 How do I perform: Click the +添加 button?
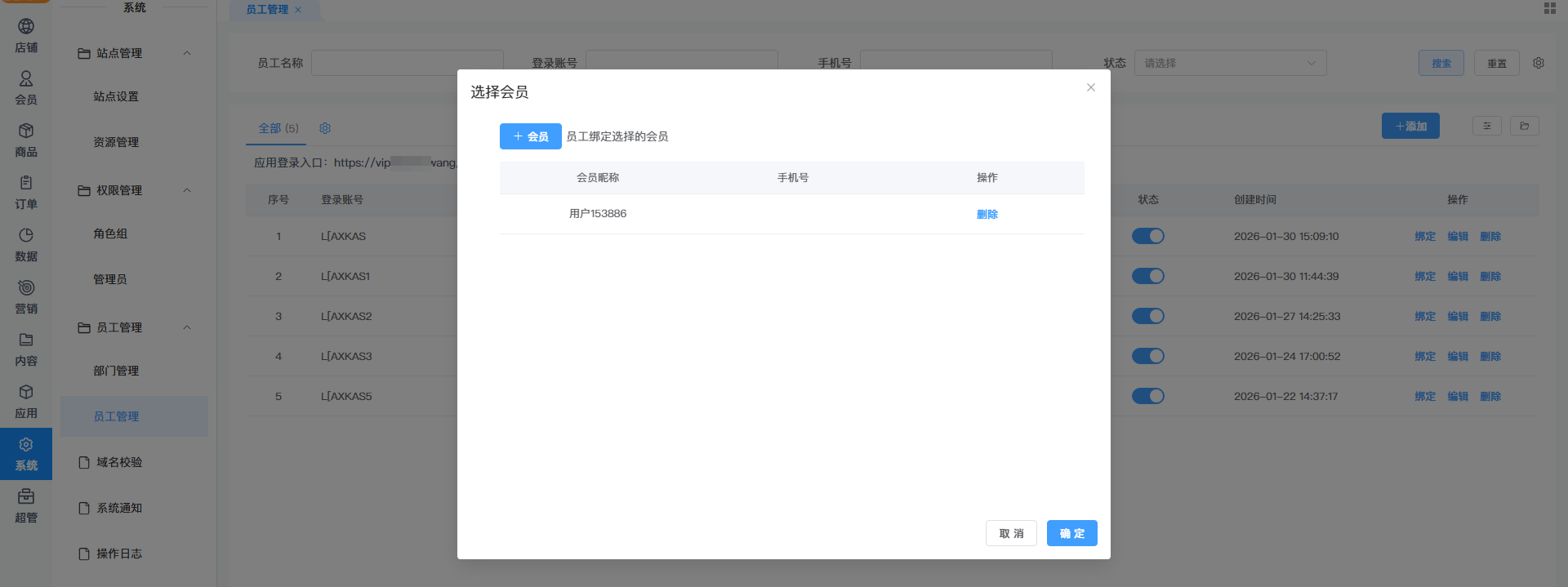(x=1410, y=126)
